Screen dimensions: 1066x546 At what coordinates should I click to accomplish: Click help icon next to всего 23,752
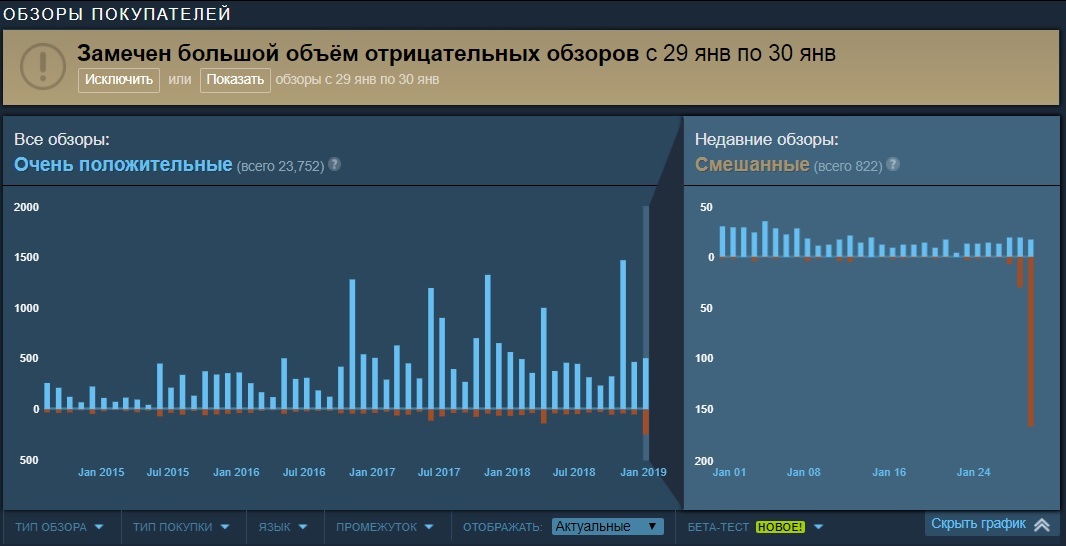click(x=334, y=164)
